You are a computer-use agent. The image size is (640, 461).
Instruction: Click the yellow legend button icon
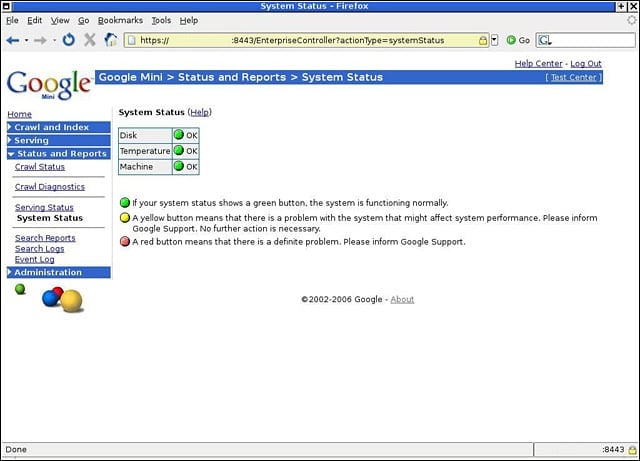125,218
